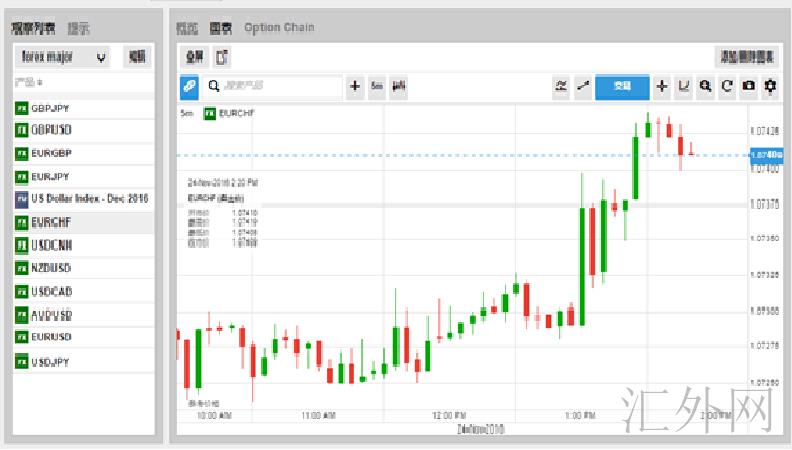Image resolution: width=792 pixels, height=450 pixels.
Task: Select GBPJPY in the watchlist
Action: coord(84,109)
